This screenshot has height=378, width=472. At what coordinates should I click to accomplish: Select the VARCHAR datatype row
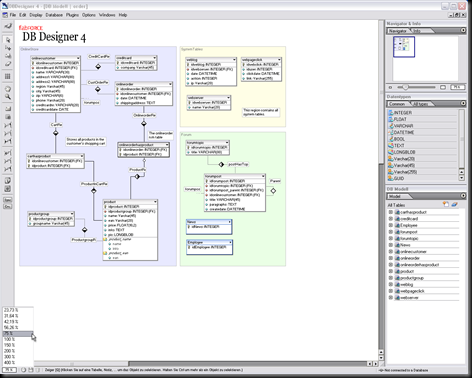coord(422,126)
